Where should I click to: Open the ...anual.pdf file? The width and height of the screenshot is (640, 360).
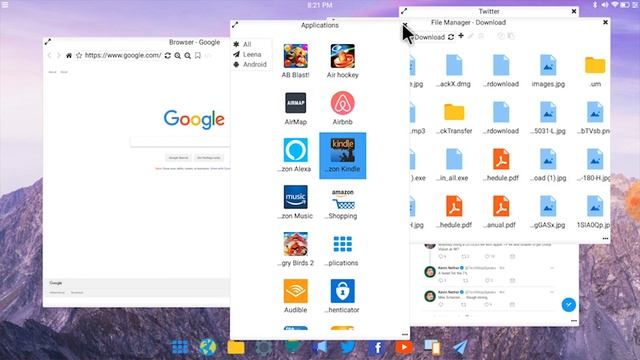[501, 211]
